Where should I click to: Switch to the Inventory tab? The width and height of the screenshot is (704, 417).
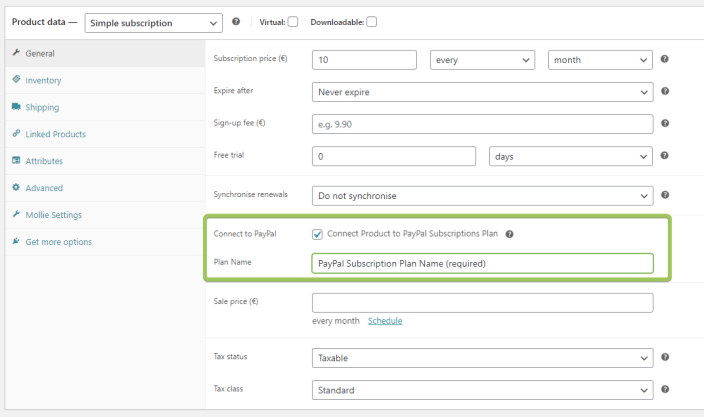pos(43,80)
